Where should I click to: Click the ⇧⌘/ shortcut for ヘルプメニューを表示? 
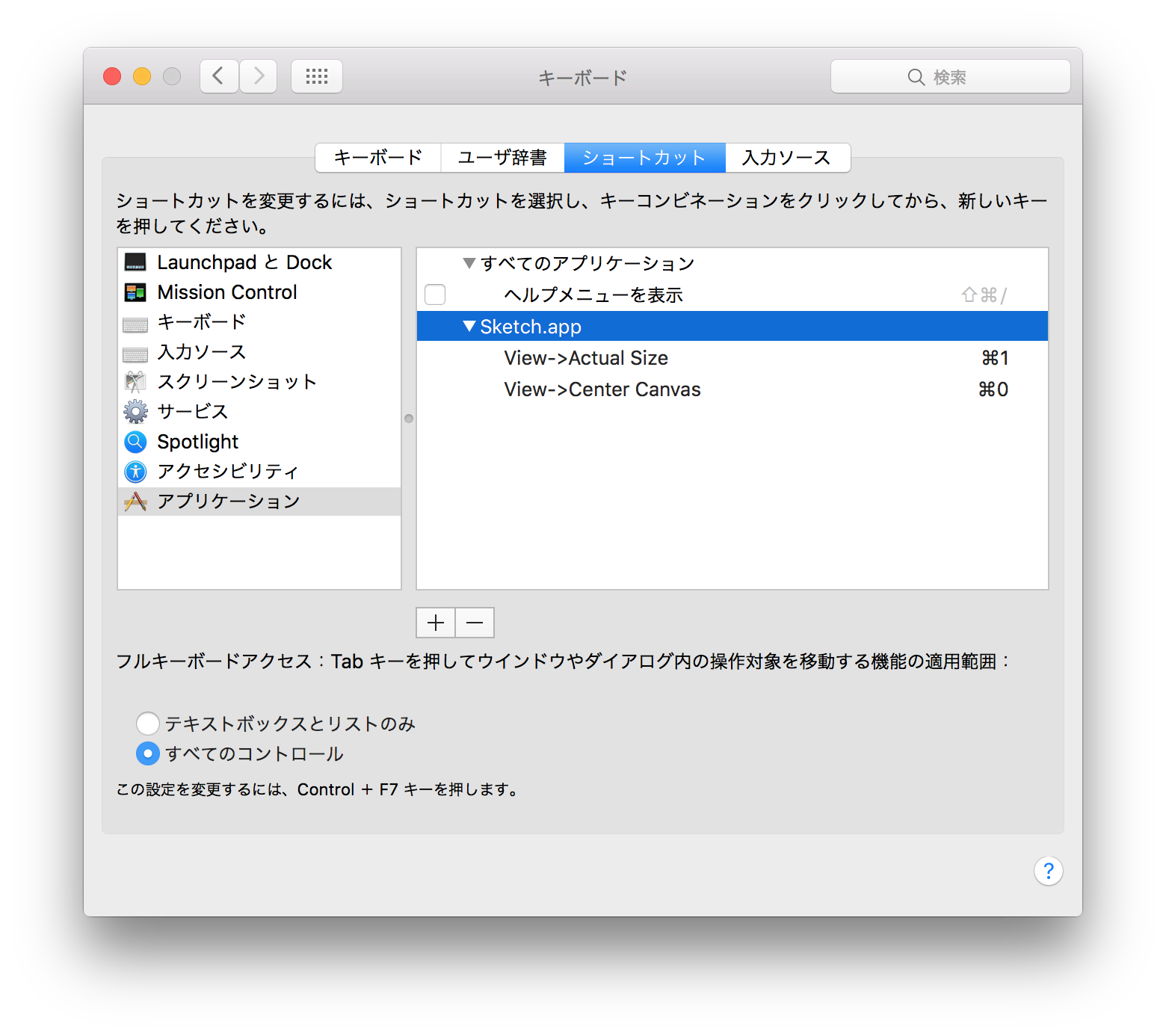click(984, 295)
